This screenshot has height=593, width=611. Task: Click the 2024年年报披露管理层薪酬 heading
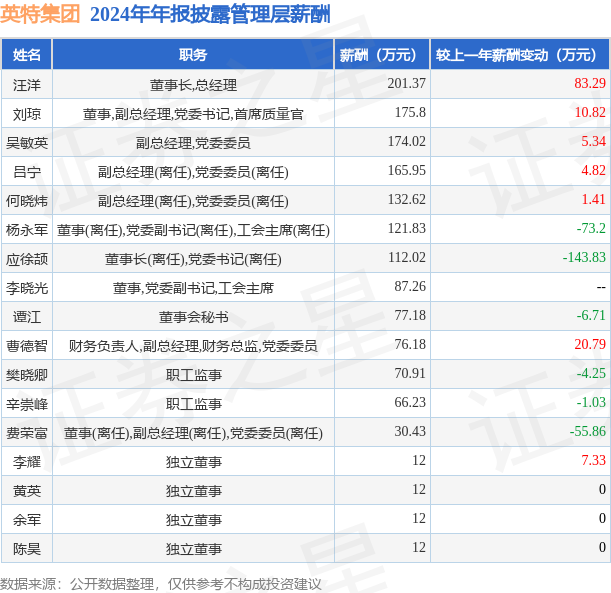210,14
